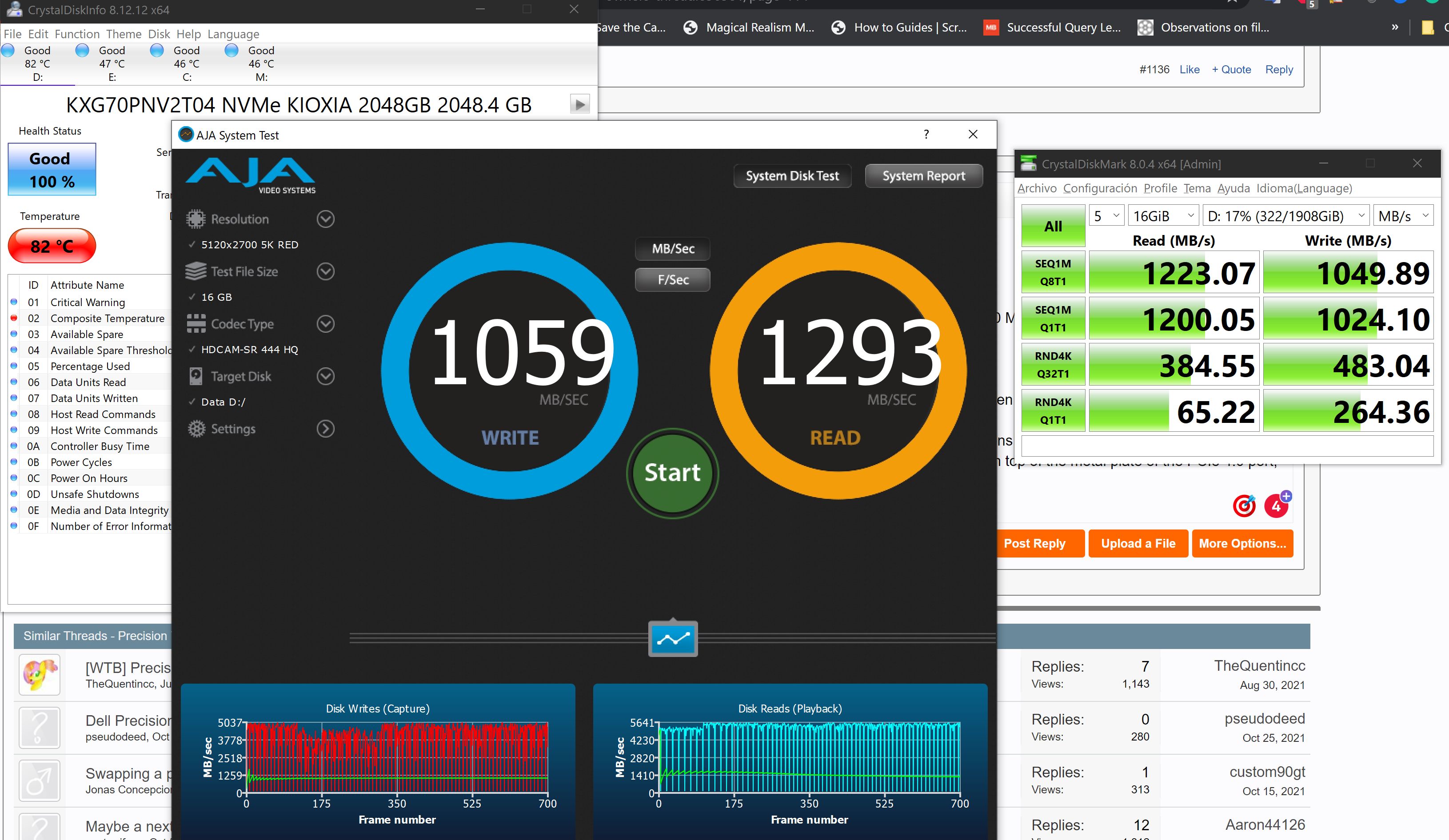Open Observations on fil... bookmark
This screenshot has width=1449, height=840.
[1203, 27]
